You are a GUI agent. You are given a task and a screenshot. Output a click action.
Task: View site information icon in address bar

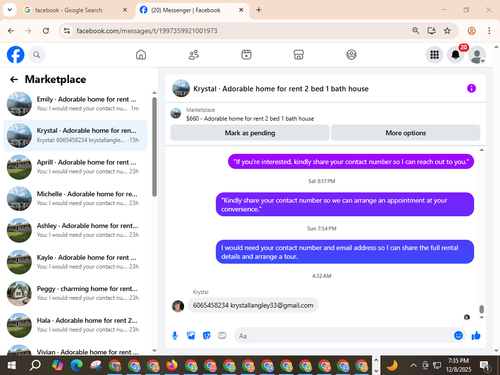point(67,31)
